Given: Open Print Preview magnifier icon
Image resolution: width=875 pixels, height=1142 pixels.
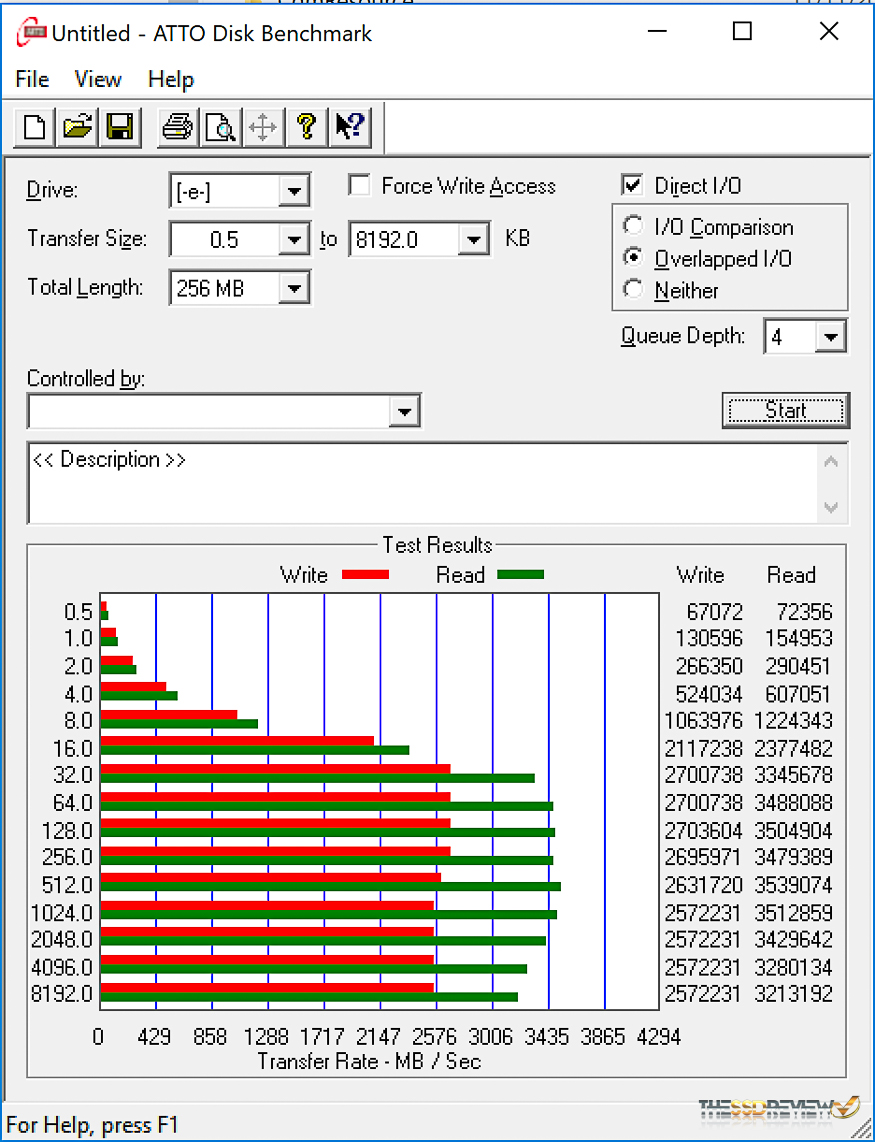Looking at the screenshot, I should (220, 127).
